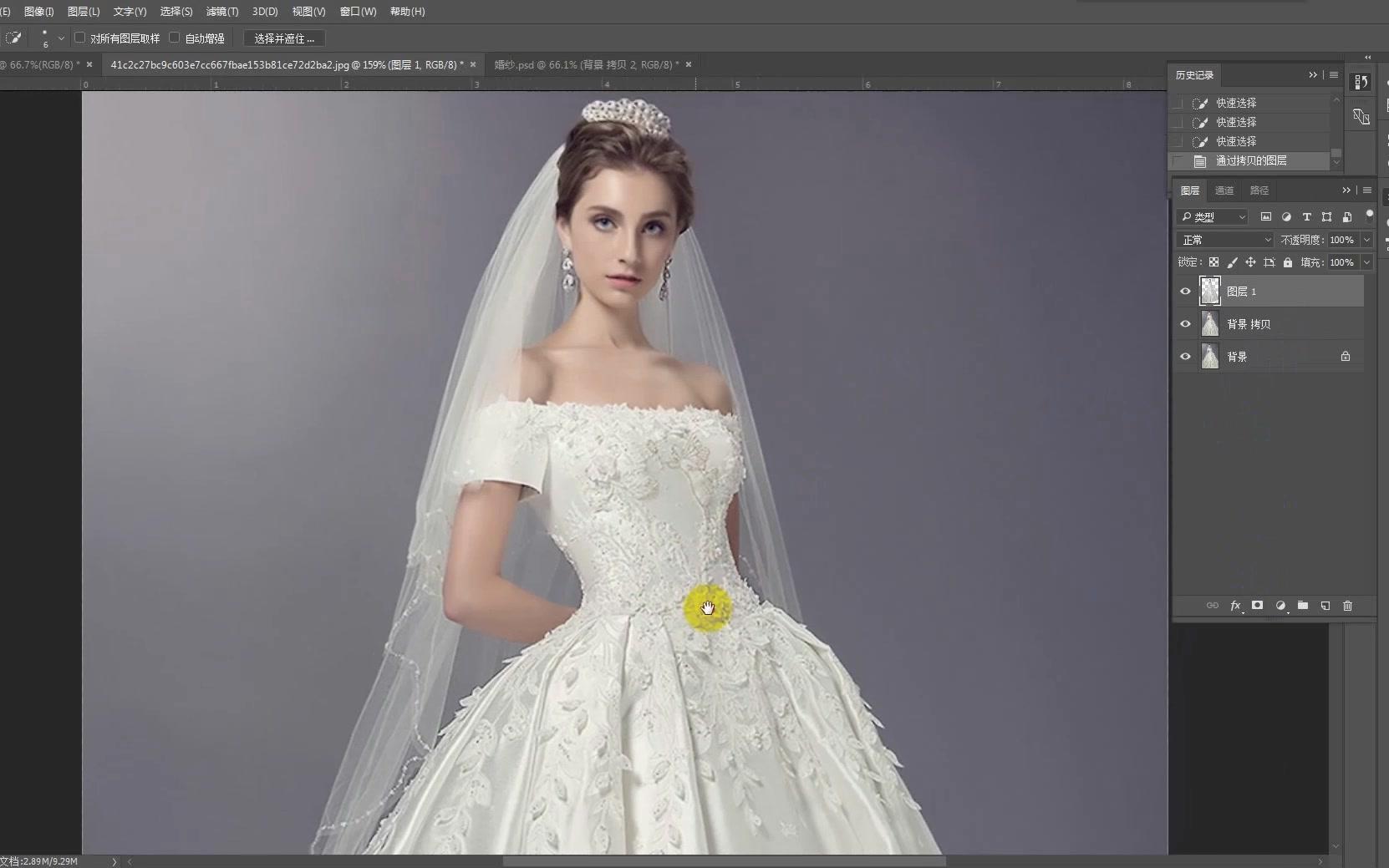The image size is (1389, 868).
Task: Close the 41c2c27bc9c603e7 jpg document tab
Action: coord(473,64)
